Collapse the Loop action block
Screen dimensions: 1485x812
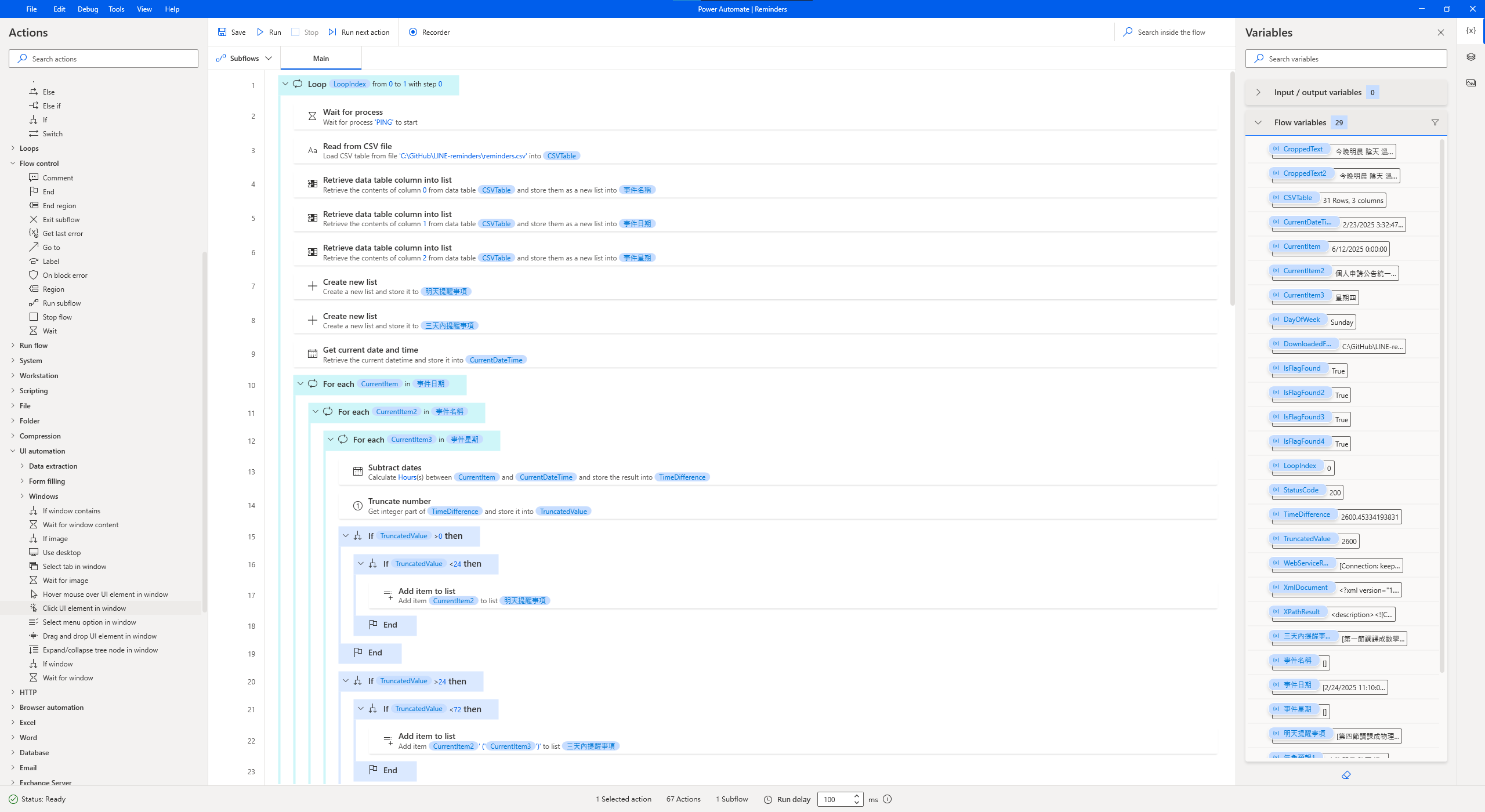click(285, 84)
